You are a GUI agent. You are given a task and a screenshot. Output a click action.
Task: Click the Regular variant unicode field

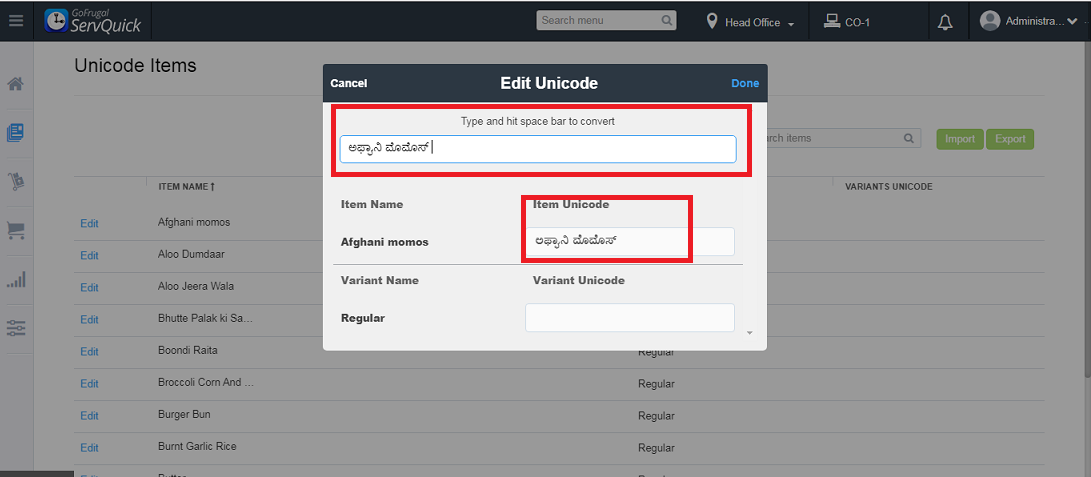[630, 318]
